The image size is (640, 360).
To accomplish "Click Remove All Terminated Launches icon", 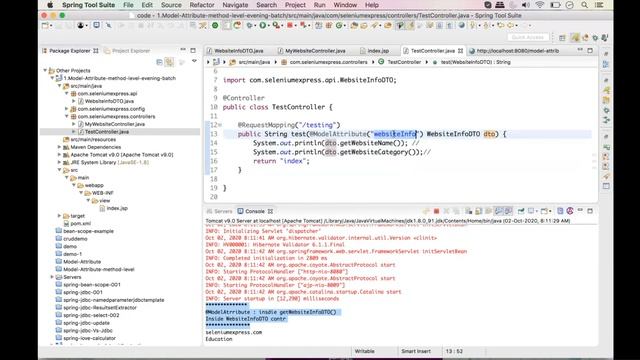I will click(x=456, y=211).
